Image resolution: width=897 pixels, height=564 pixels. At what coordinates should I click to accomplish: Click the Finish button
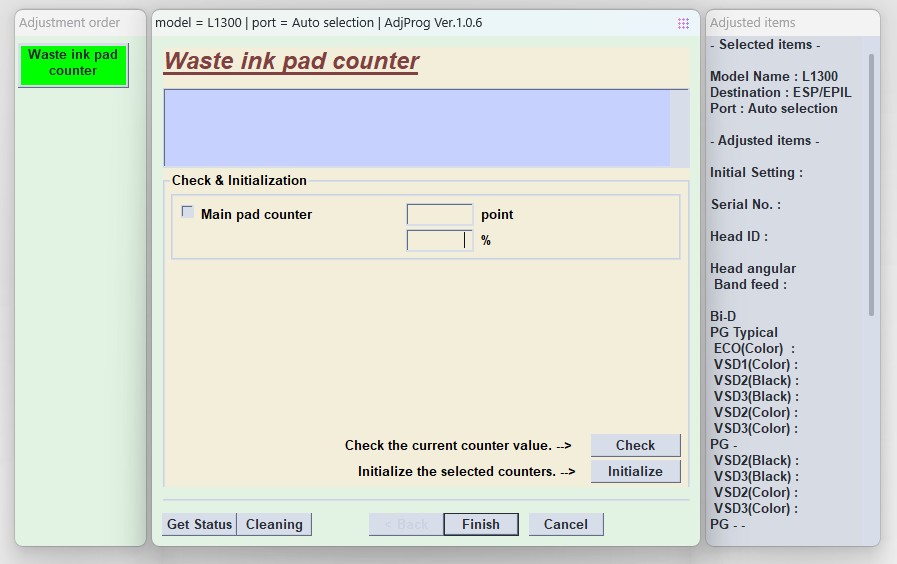coord(480,524)
